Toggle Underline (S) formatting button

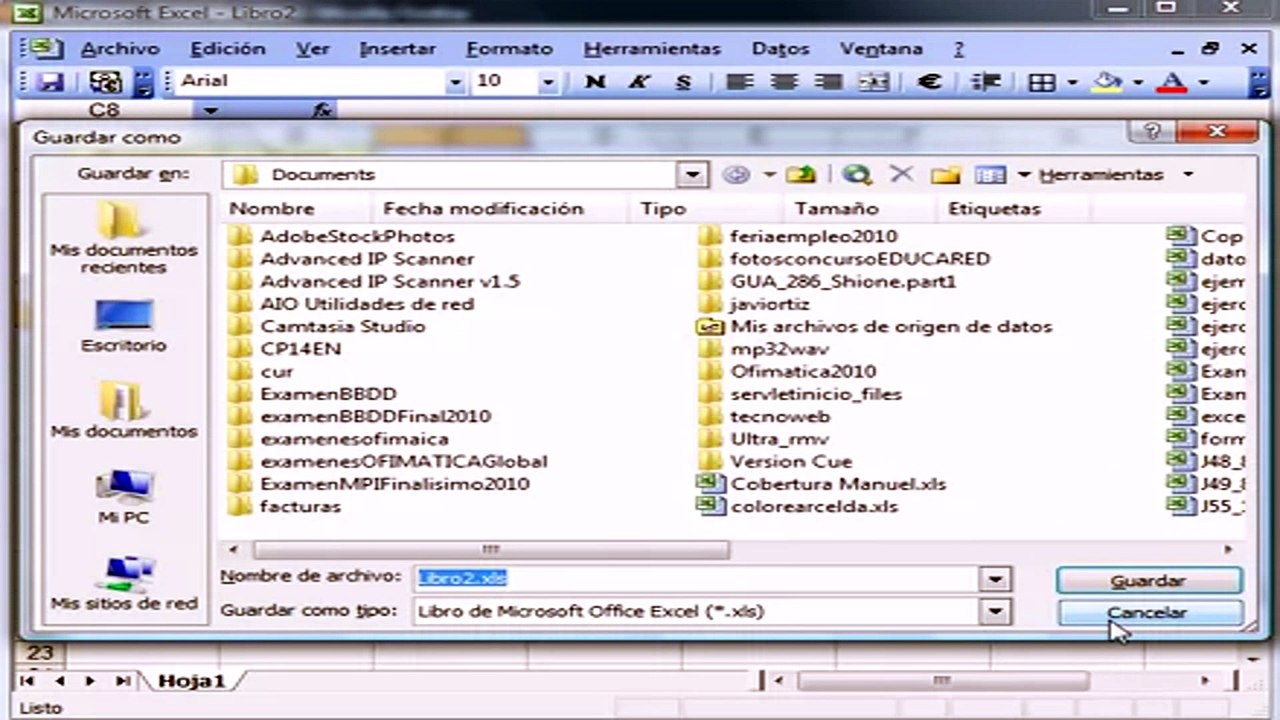click(x=684, y=82)
